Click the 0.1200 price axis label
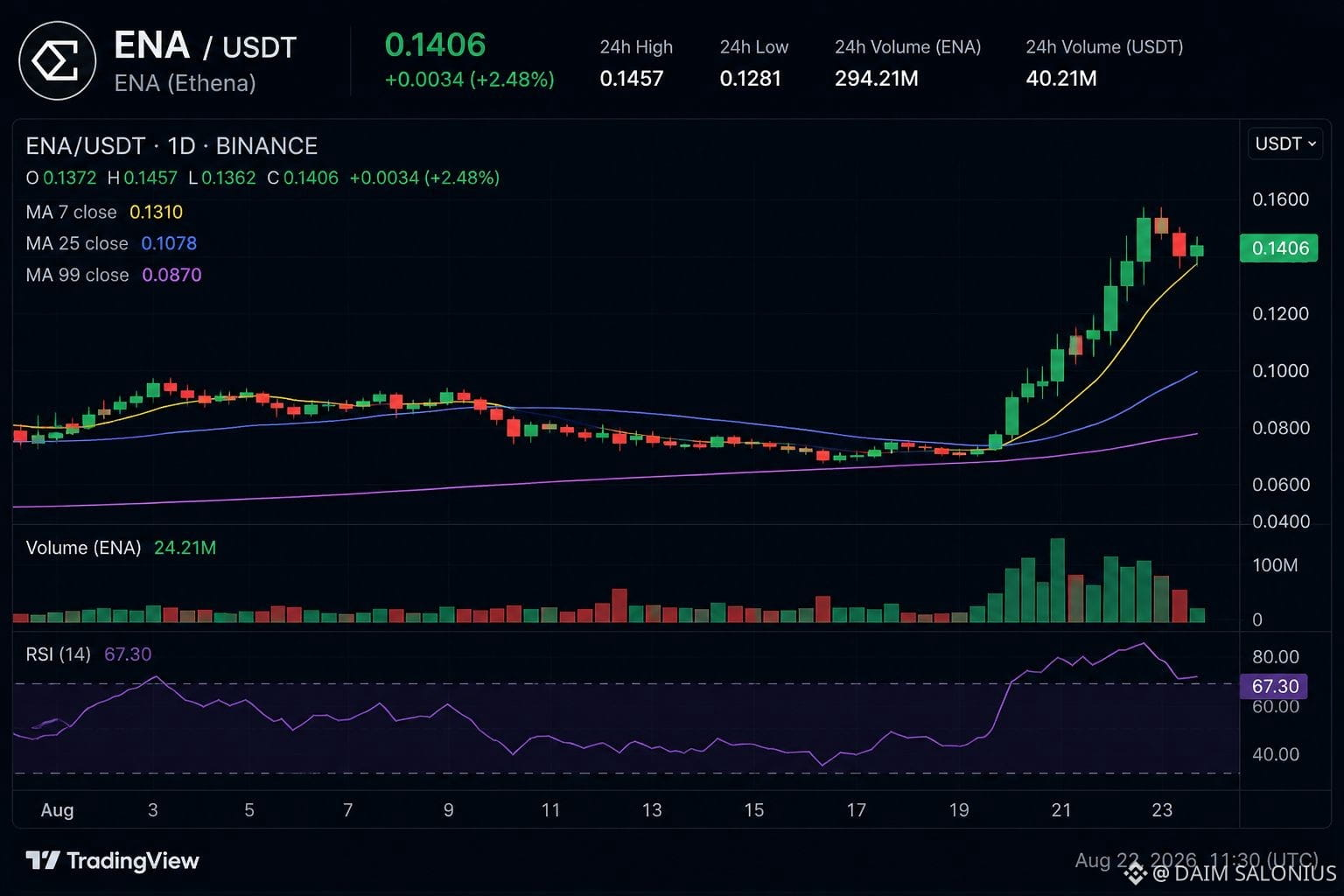 [x=1280, y=313]
